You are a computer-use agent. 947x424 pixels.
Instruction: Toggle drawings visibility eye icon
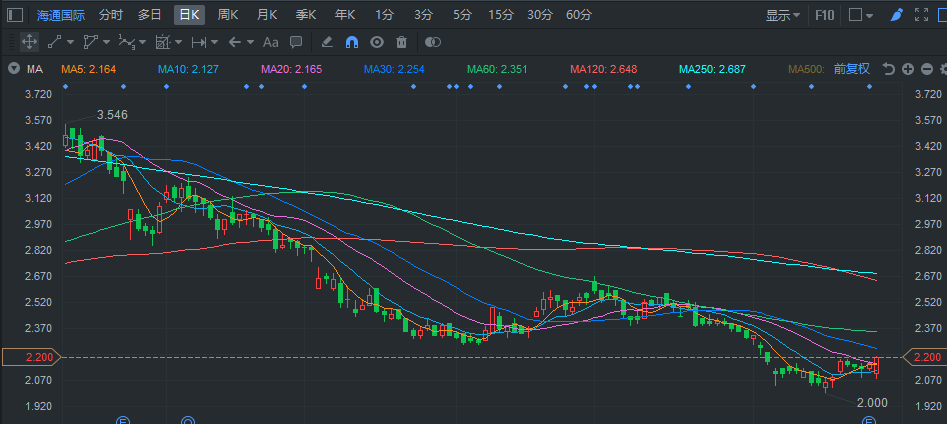click(x=377, y=42)
